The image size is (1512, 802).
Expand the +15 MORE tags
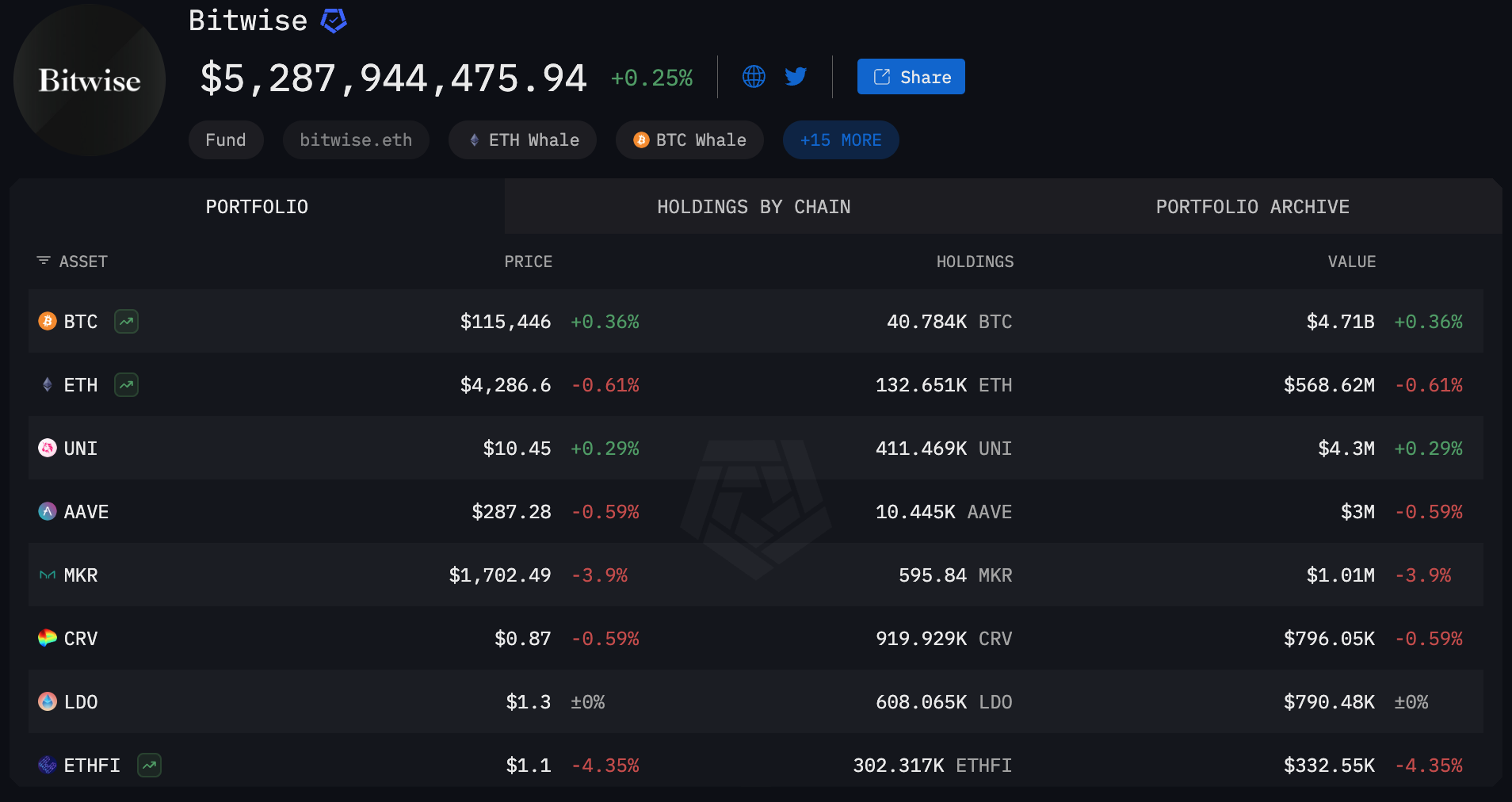pos(841,140)
